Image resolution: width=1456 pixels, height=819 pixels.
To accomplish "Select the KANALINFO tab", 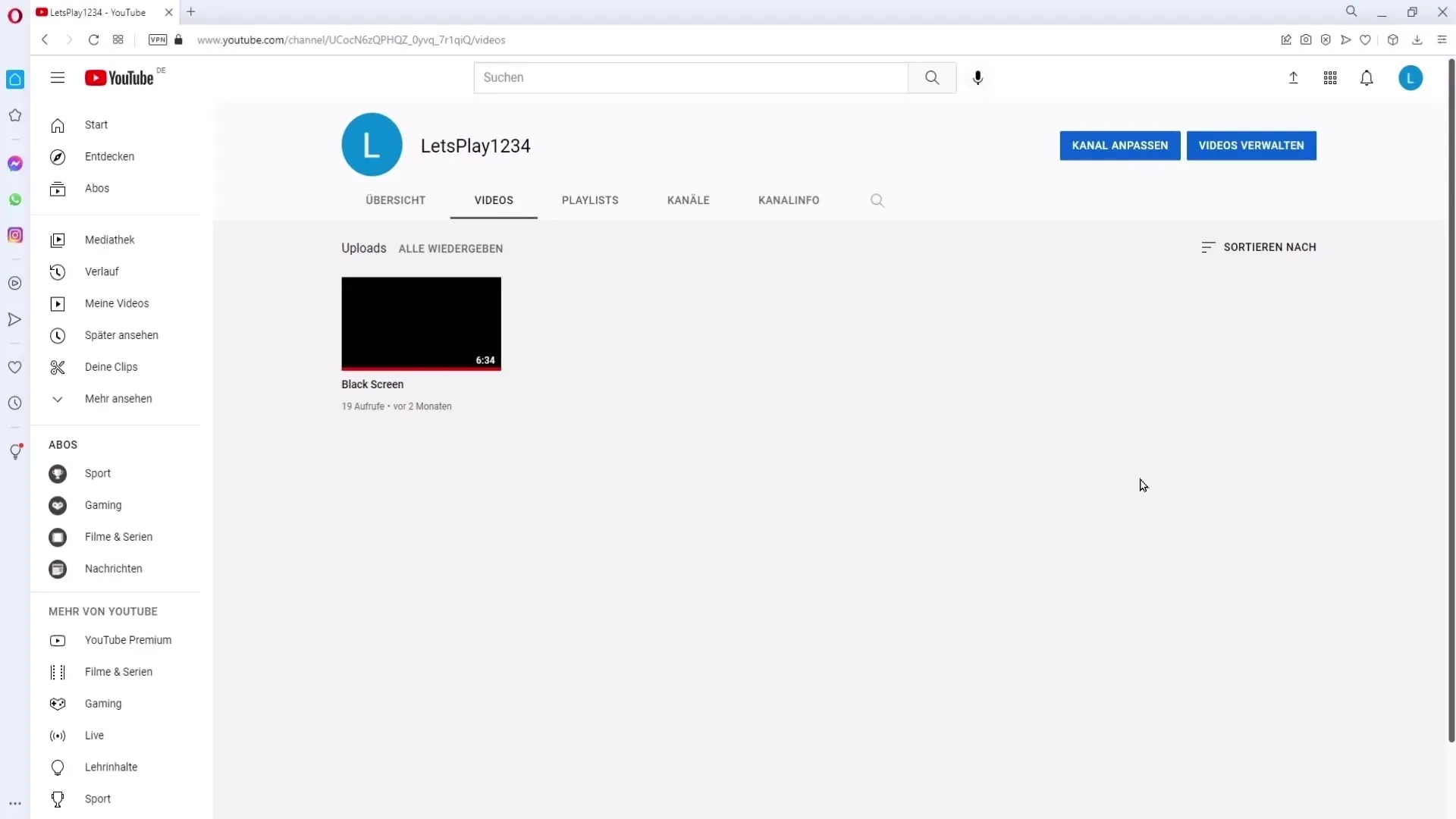I will point(789,200).
